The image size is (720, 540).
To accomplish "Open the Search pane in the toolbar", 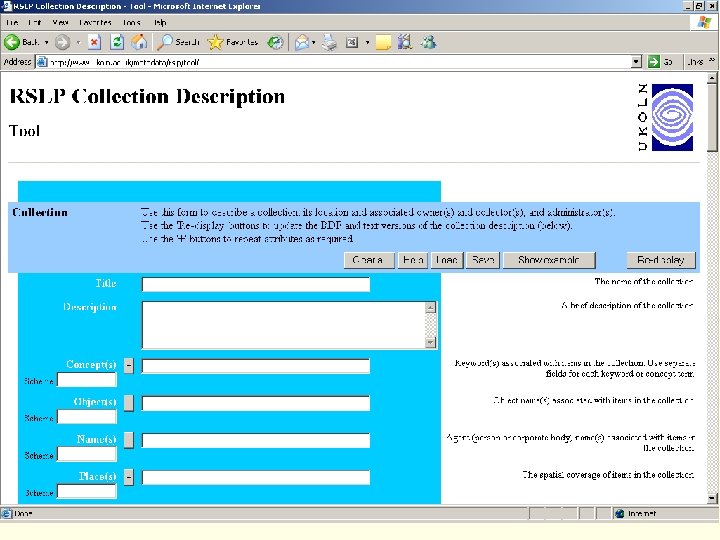I will coord(178,42).
